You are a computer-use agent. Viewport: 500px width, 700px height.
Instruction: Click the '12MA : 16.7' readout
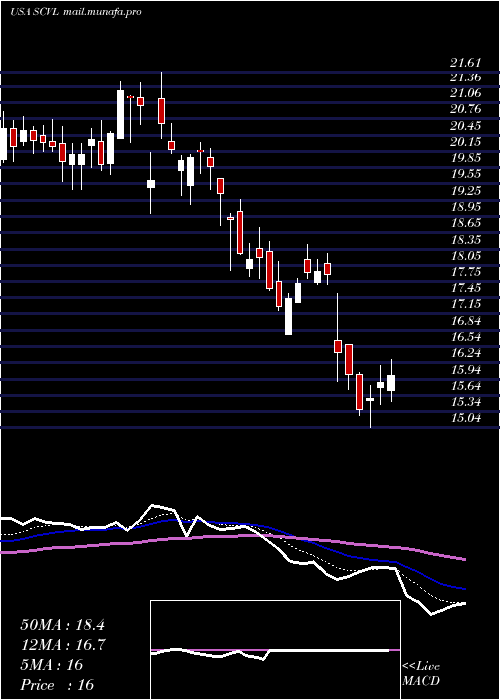click(62, 645)
